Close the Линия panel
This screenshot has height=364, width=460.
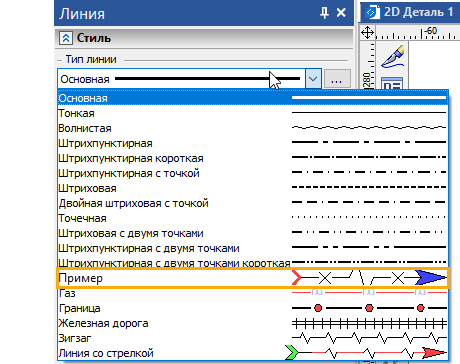[x=341, y=13]
